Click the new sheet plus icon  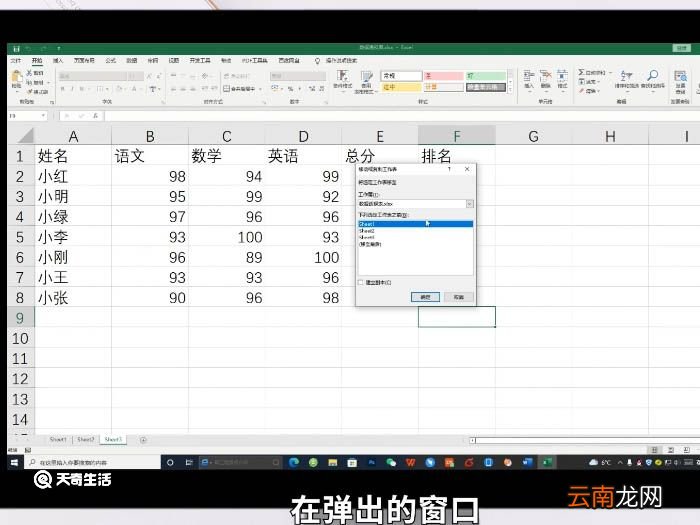tap(143, 440)
